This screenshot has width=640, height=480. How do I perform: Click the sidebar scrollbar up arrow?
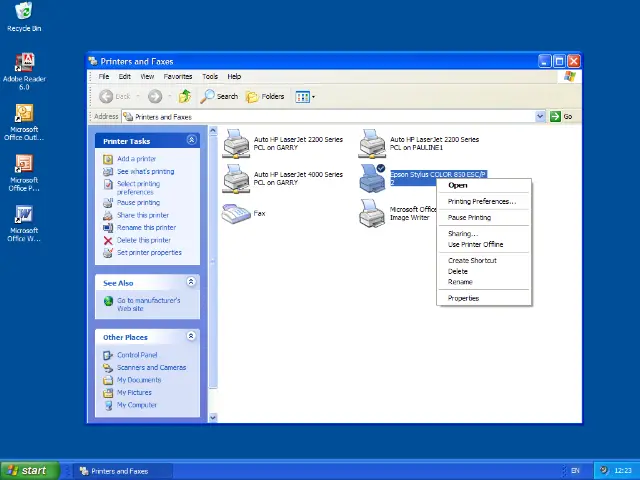click(213, 131)
